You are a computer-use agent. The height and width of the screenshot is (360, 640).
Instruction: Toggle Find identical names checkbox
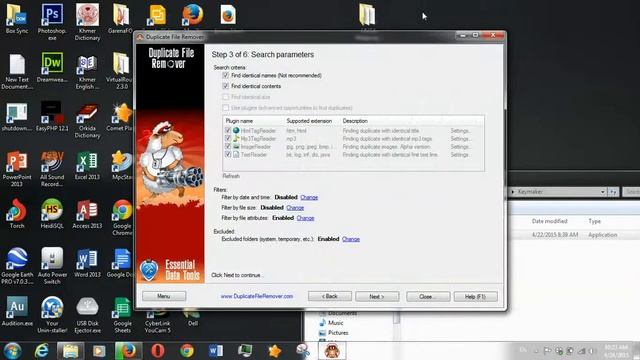point(226,76)
